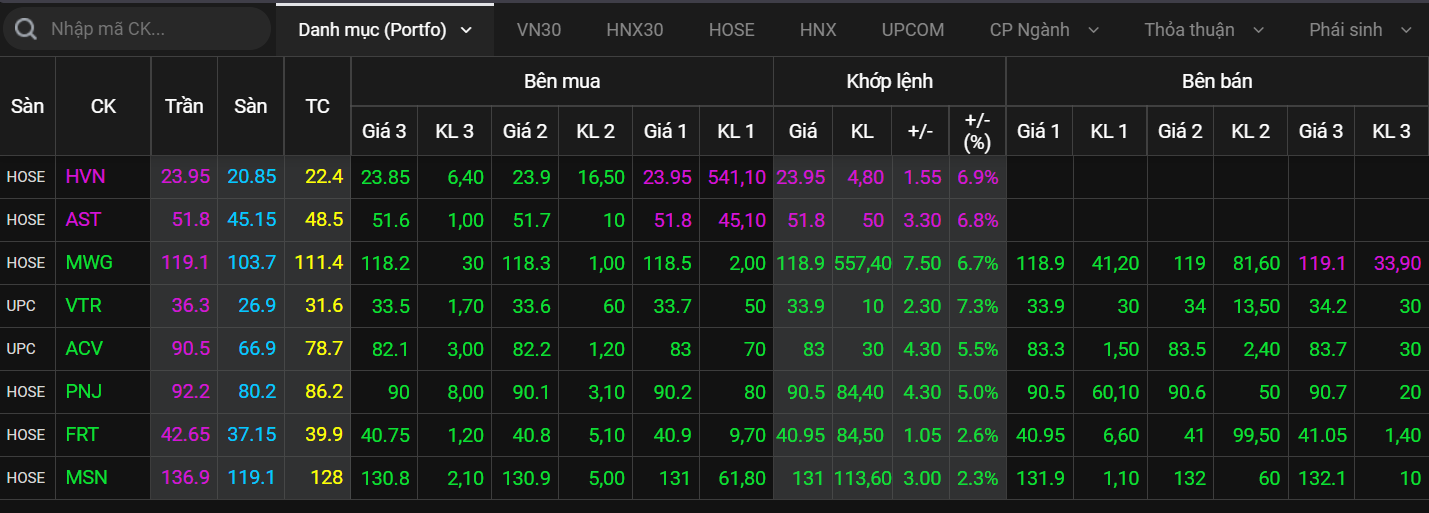
Task: Switch to the VN30 tab
Action: click(x=539, y=30)
